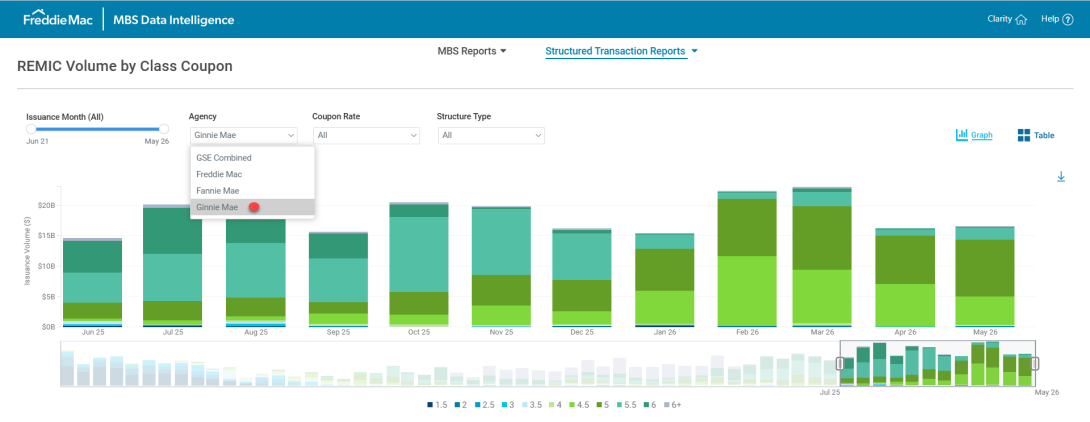This screenshot has height=422, width=1090.
Task: Open the MBS Reports menu
Action: [x=472, y=51]
